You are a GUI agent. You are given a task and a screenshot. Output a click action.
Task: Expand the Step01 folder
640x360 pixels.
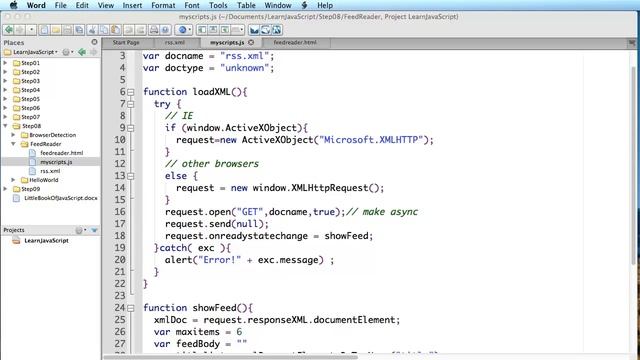5,63
